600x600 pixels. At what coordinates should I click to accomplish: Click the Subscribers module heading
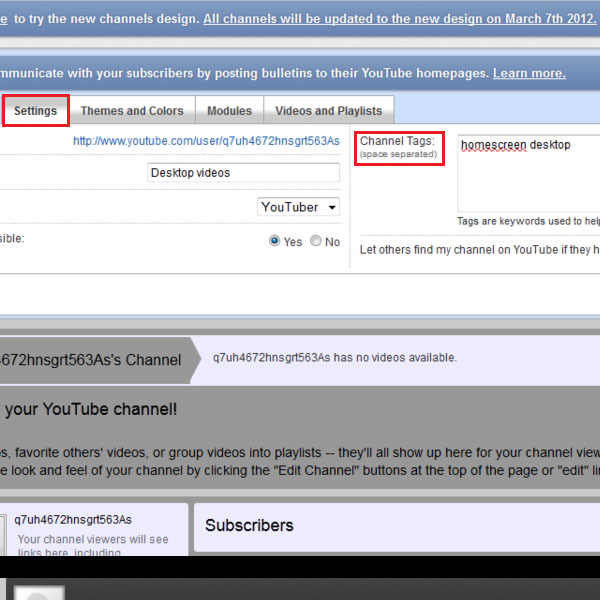coord(249,525)
